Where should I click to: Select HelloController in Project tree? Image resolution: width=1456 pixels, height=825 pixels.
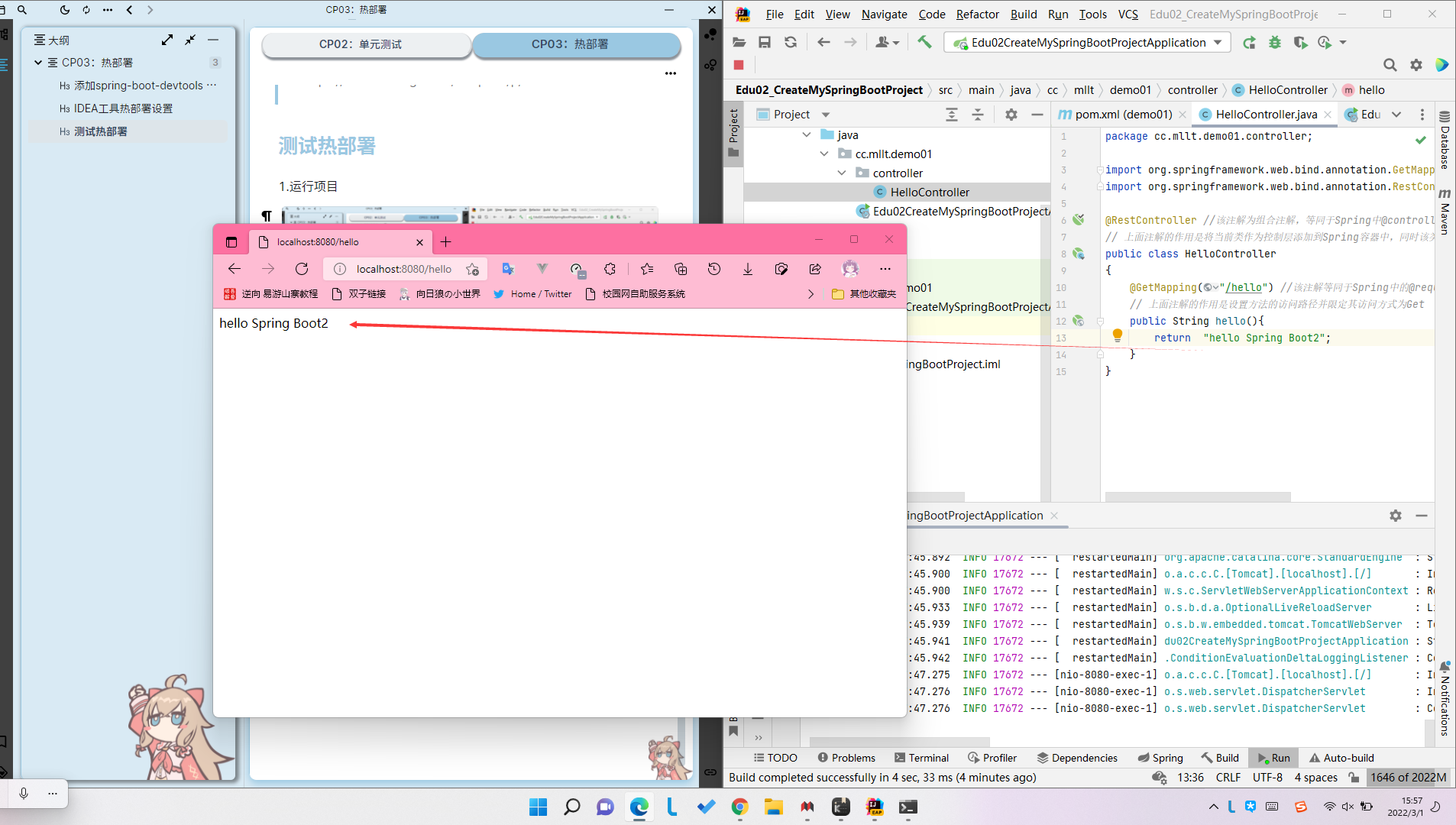point(929,192)
